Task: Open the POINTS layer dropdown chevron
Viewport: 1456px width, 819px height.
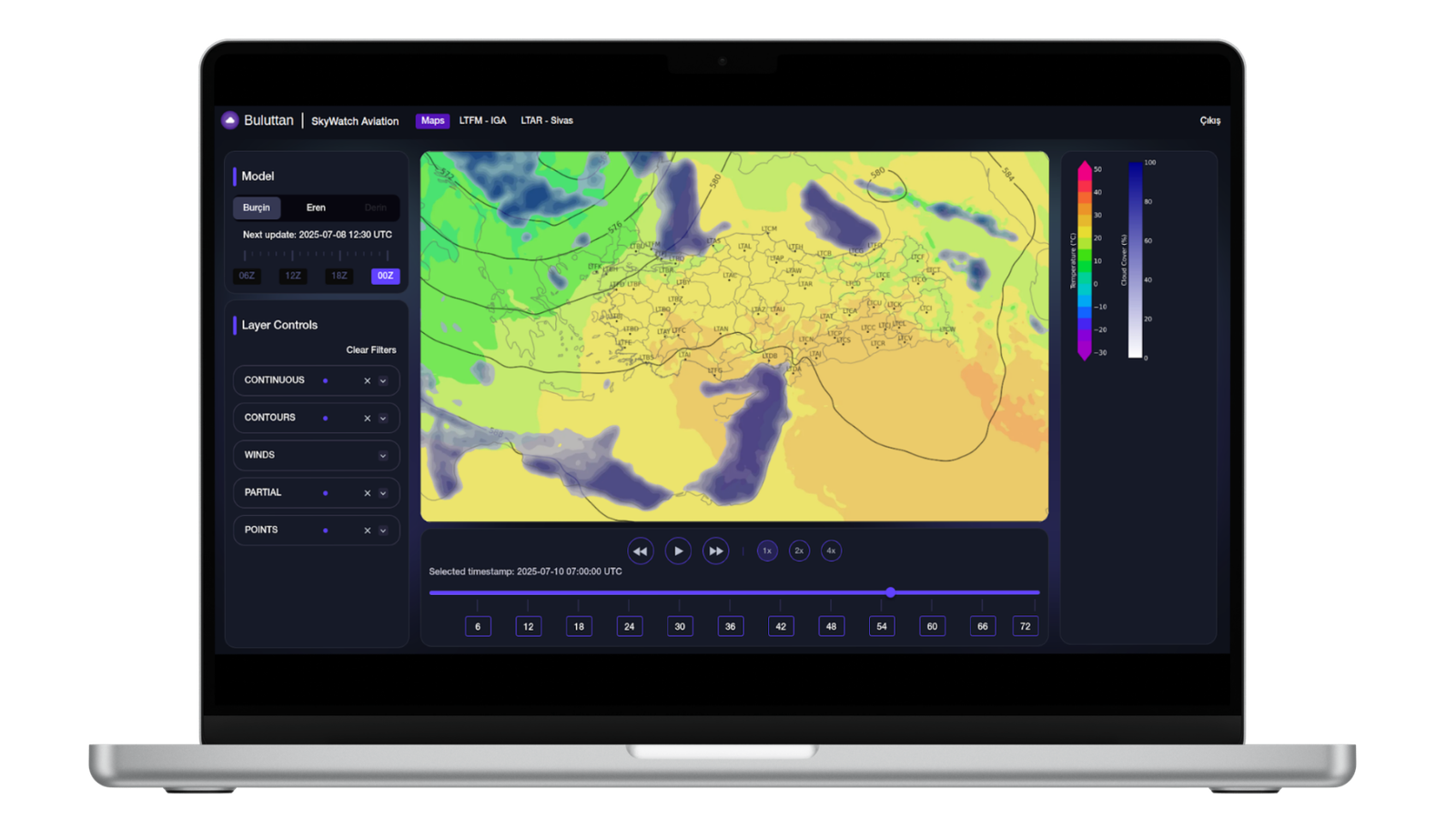Action: (383, 531)
